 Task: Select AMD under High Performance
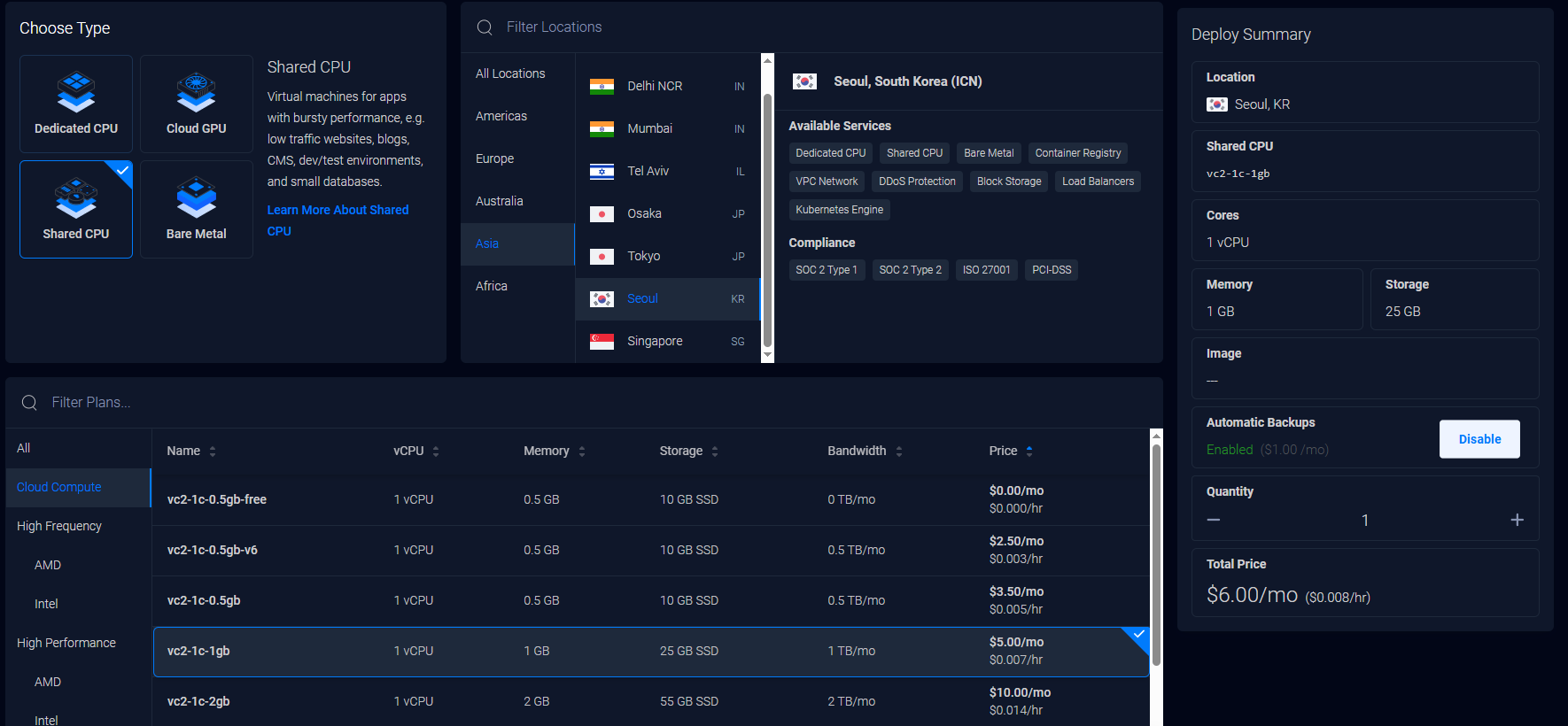click(79, 683)
